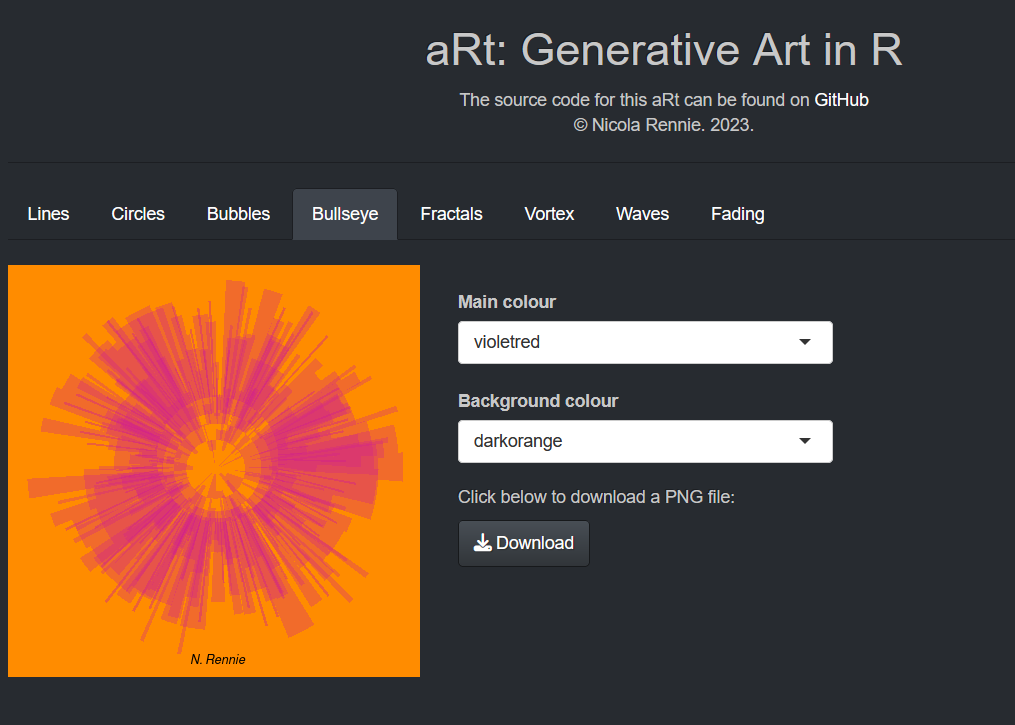Viewport: 1015px width, 725px height.
Task: Follow the GitHub source code link
Action: pyautogui.click(x=841, y=100)
